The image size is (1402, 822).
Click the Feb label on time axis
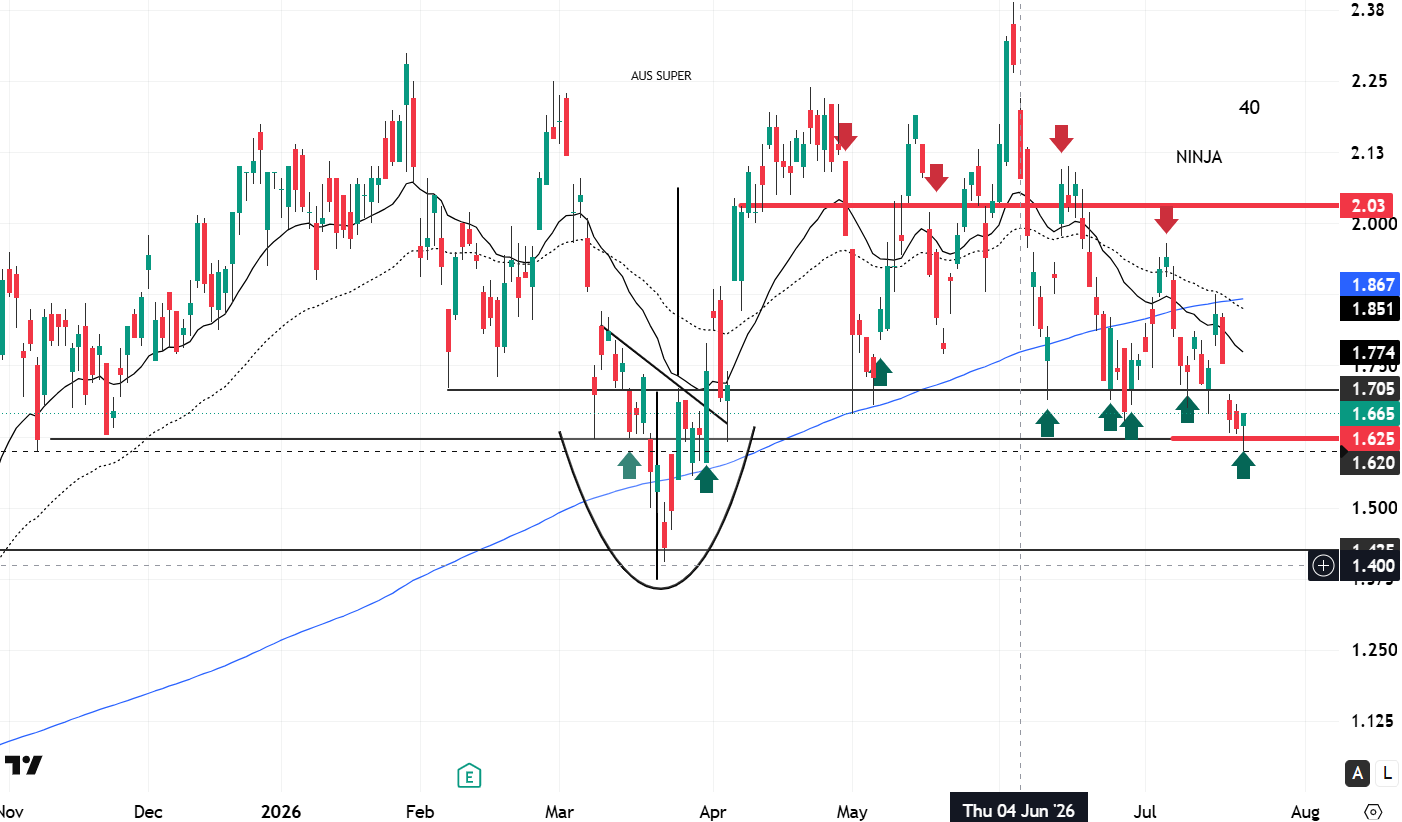click(420, 810)
